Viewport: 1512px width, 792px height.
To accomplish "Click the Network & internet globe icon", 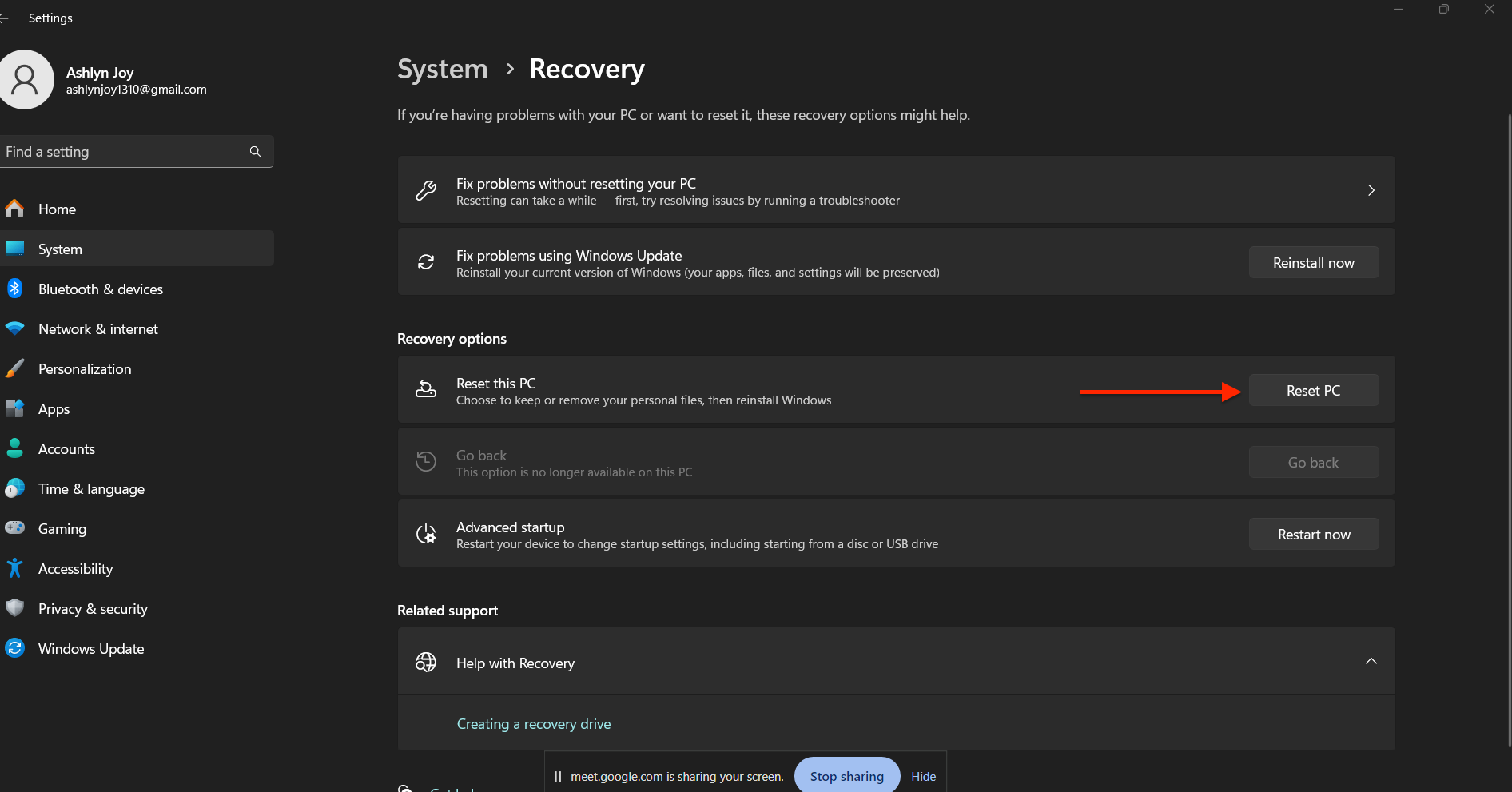I will point(14,328).
